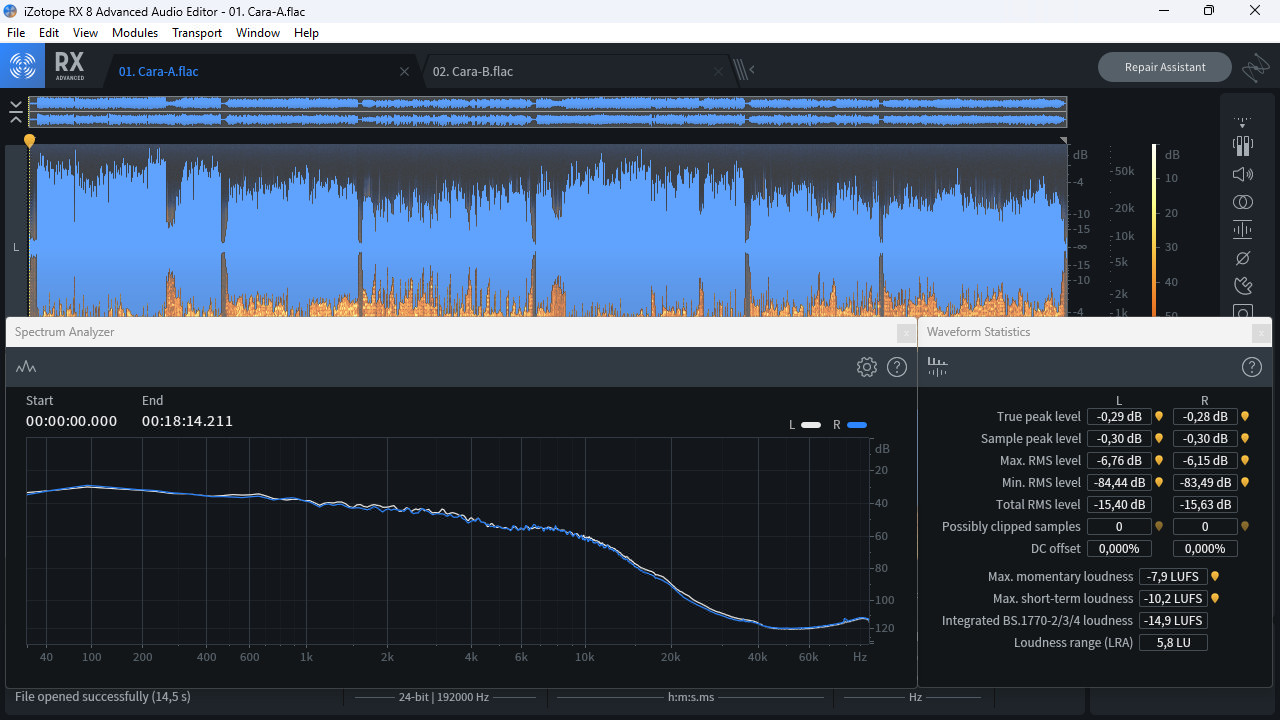The width and height of the screenshot is (1280, 720).
Task: Expand the module list filter dropdown arrow
Action: click(x=1242, y=122)
